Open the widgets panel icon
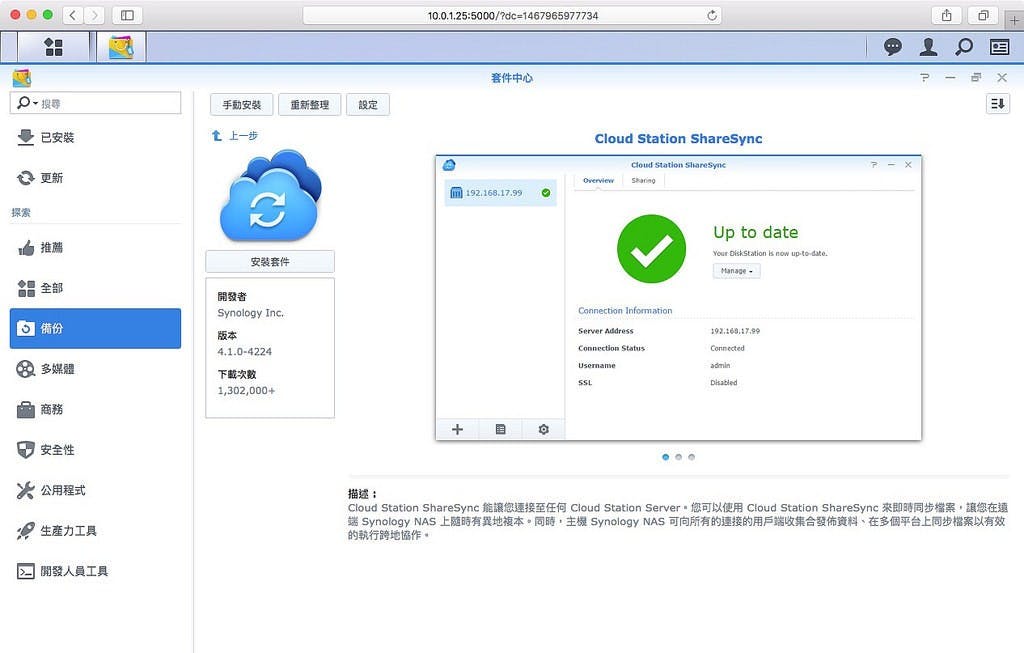This screenshot has width=1024, height=653. click(999, 46)
